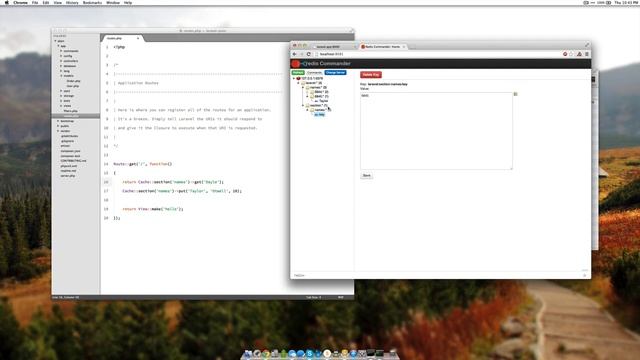
Task: Click the red extension icon in Chrome toolbar
Action: pos(565,54)
